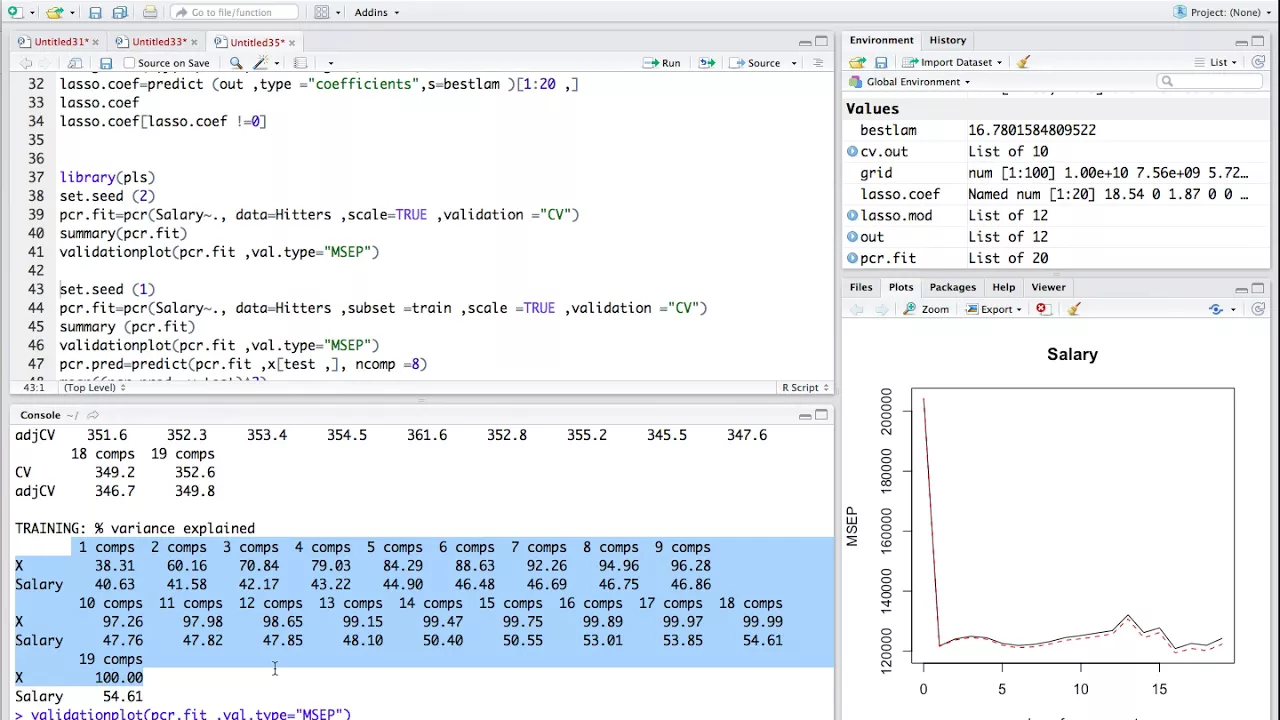Click the Zoom plot button

pos(926,309)
